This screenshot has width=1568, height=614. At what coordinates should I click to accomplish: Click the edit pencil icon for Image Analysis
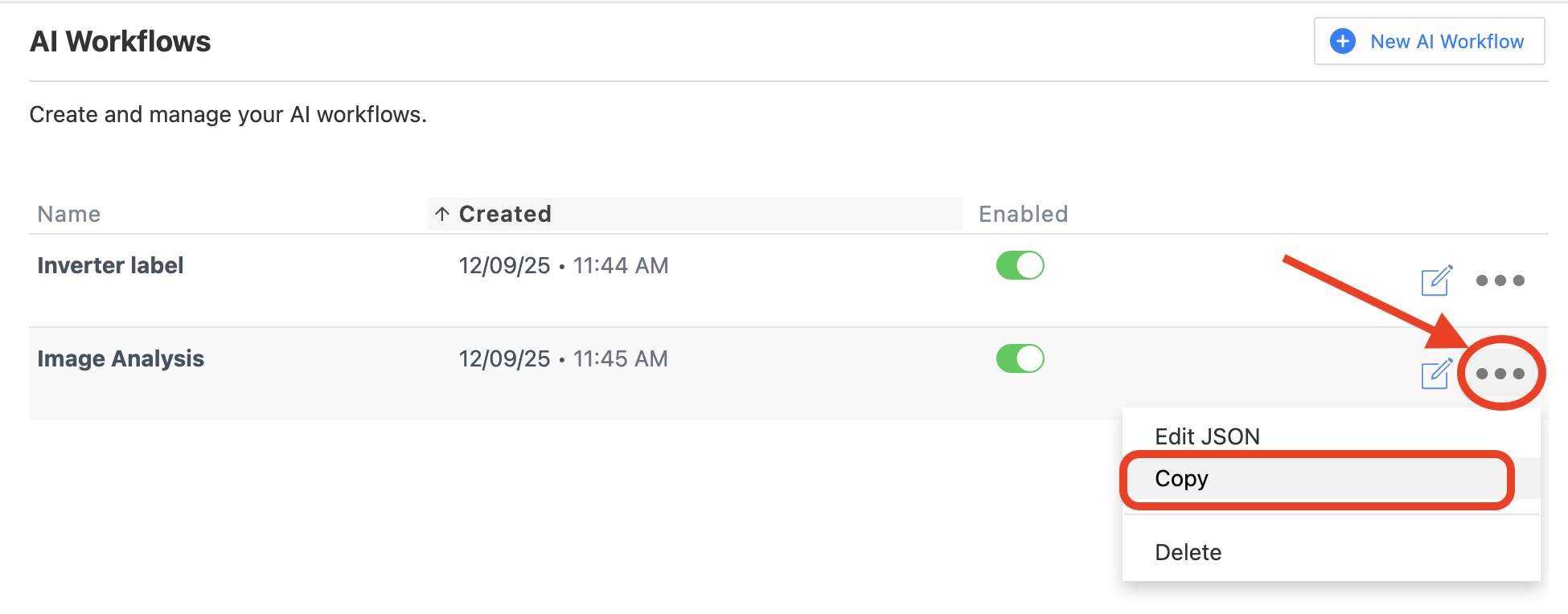pos(1436,374)
